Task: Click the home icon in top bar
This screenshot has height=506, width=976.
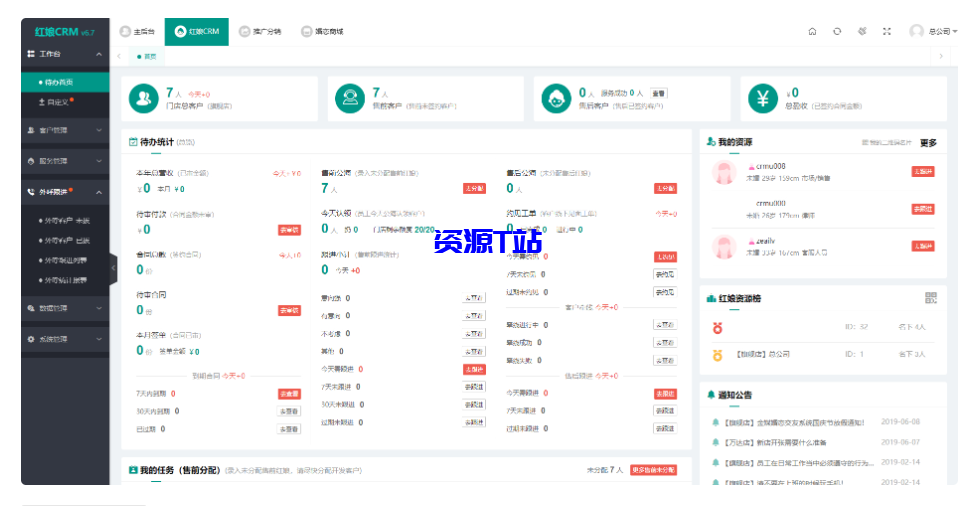Action: coord(812,31)
